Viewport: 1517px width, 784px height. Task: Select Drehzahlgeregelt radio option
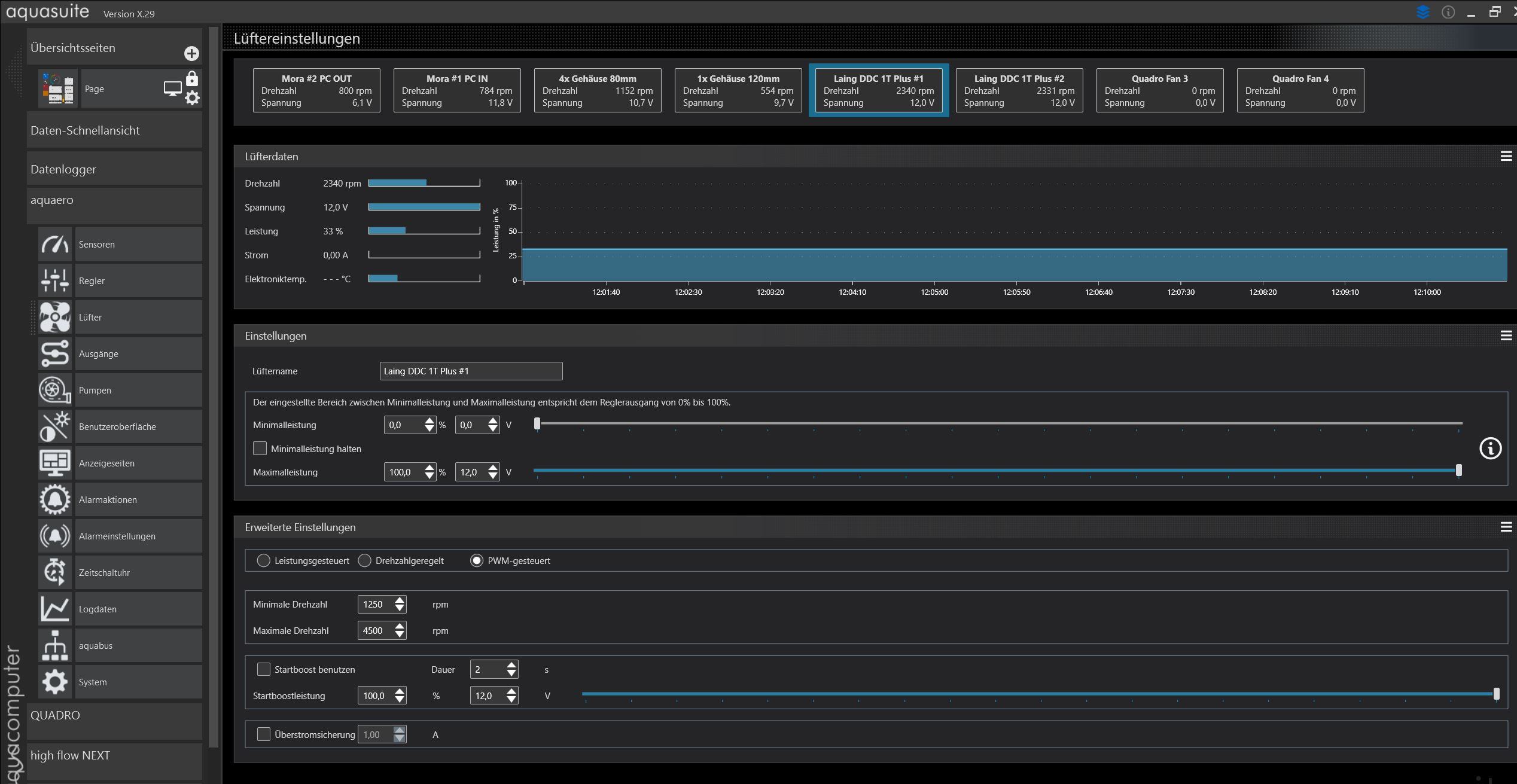(x=364, y=560)
